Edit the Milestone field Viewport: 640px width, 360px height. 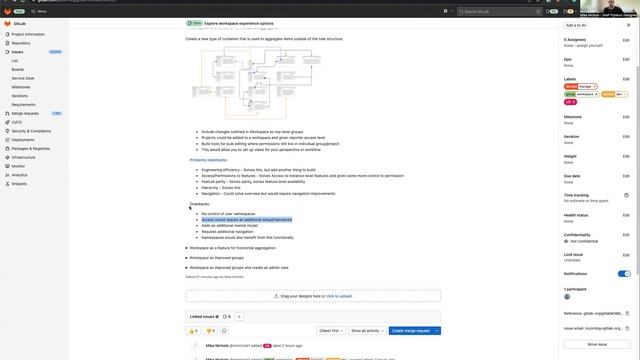point(626,117)
